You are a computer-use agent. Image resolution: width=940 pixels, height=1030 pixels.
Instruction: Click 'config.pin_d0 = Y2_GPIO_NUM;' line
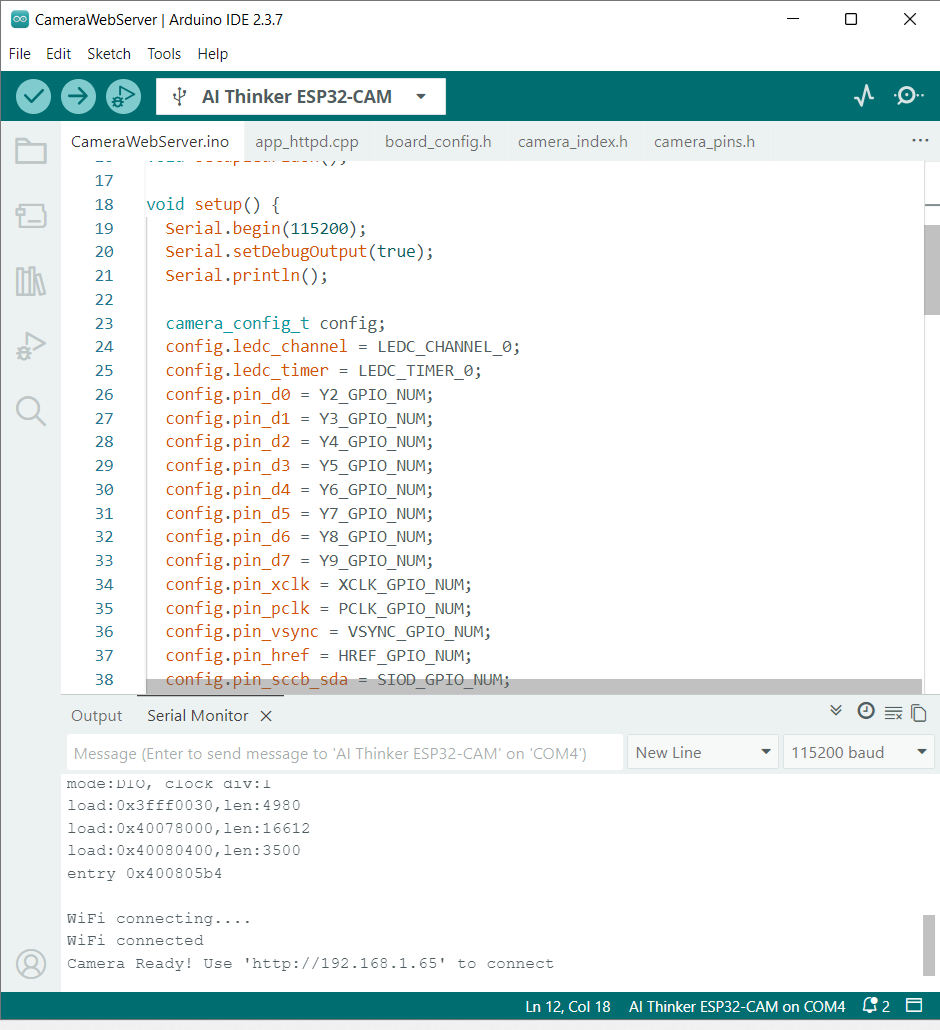tap(299, 394)
